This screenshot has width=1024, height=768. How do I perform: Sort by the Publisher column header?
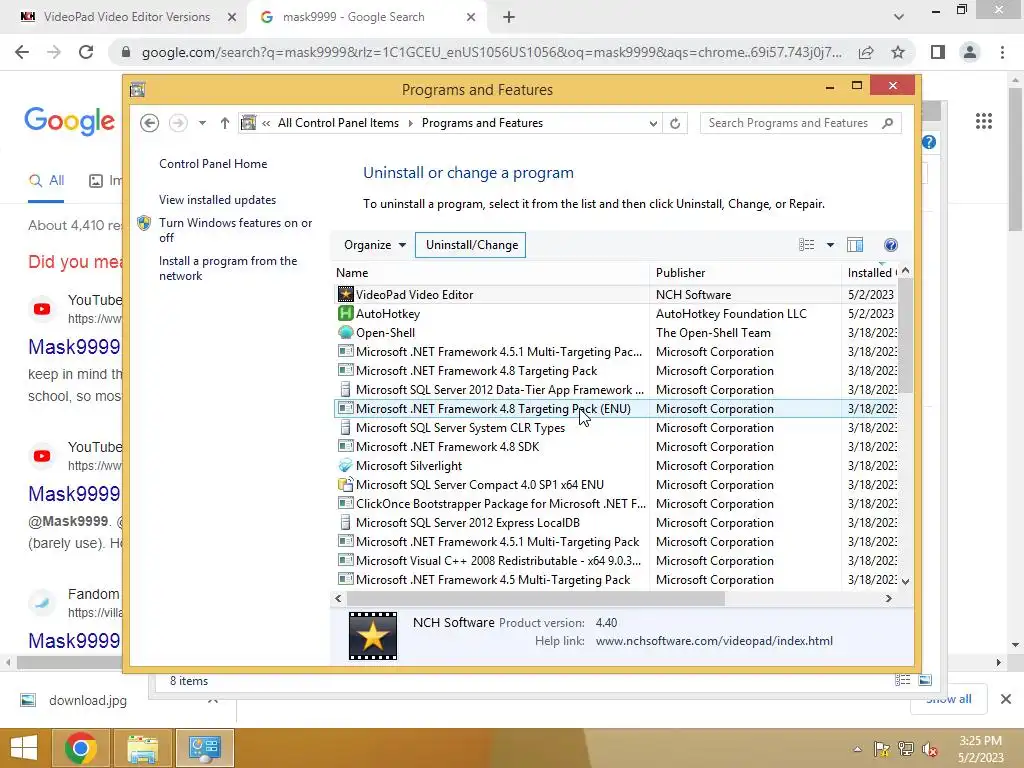pos(746,273)
